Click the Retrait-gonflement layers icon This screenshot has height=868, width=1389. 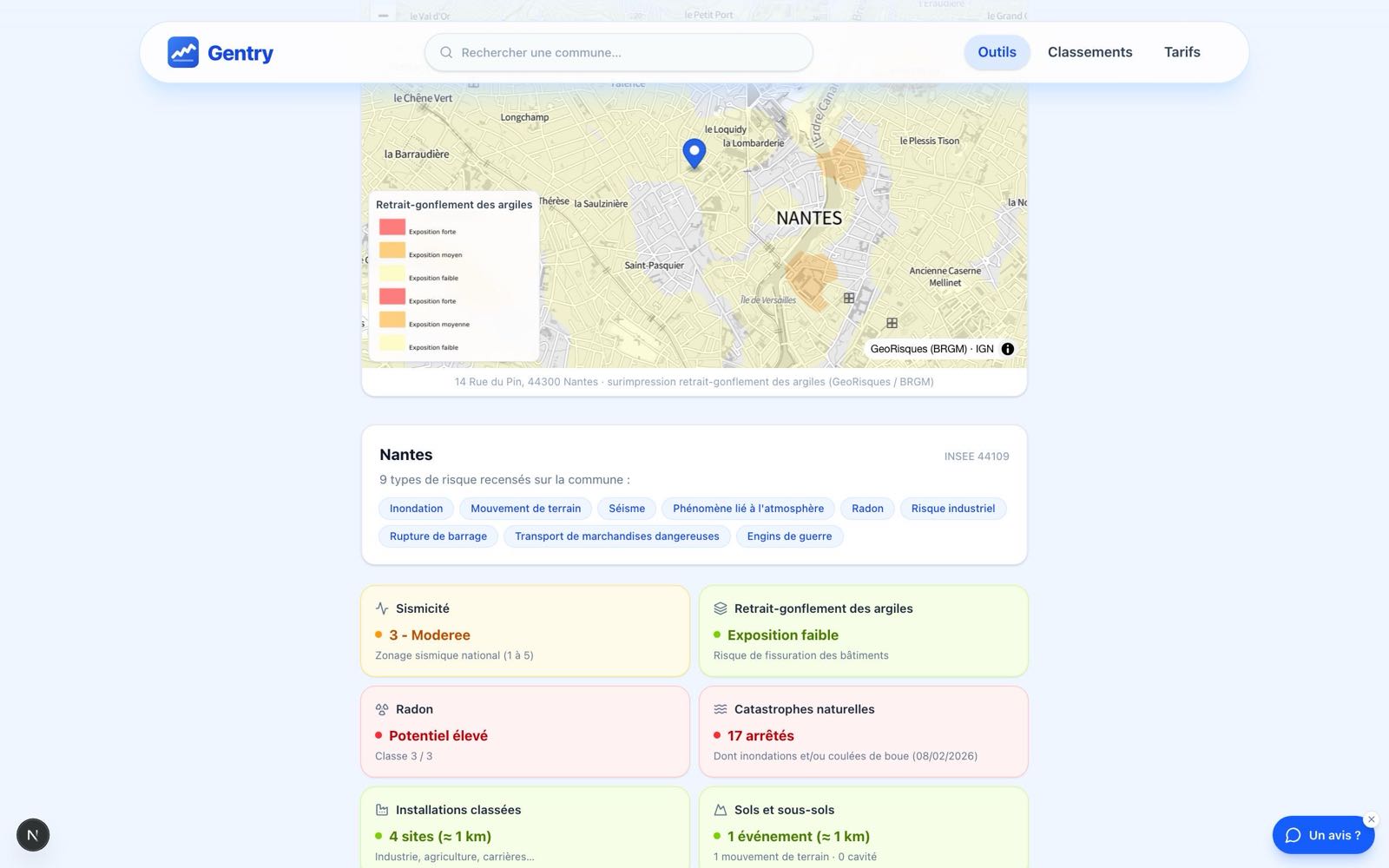point(721,608)
